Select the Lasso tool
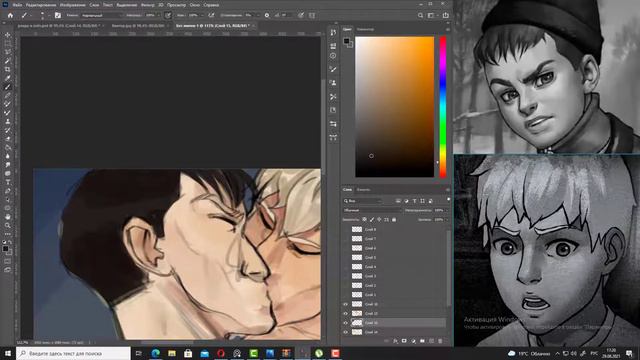 (8, 52)
